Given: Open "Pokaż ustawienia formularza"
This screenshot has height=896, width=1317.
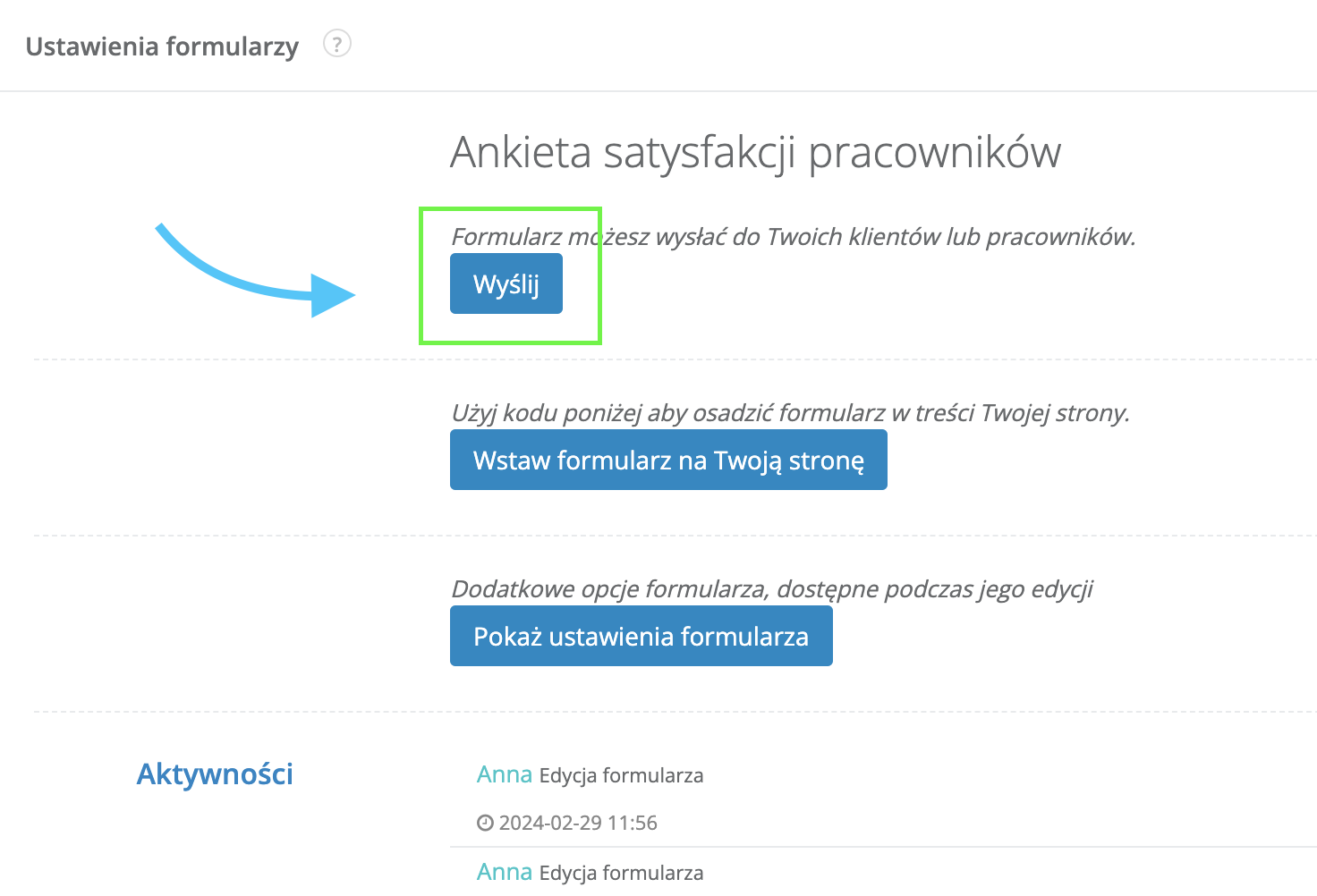Looking at the screenshot, I should click(x=641, y=636).
